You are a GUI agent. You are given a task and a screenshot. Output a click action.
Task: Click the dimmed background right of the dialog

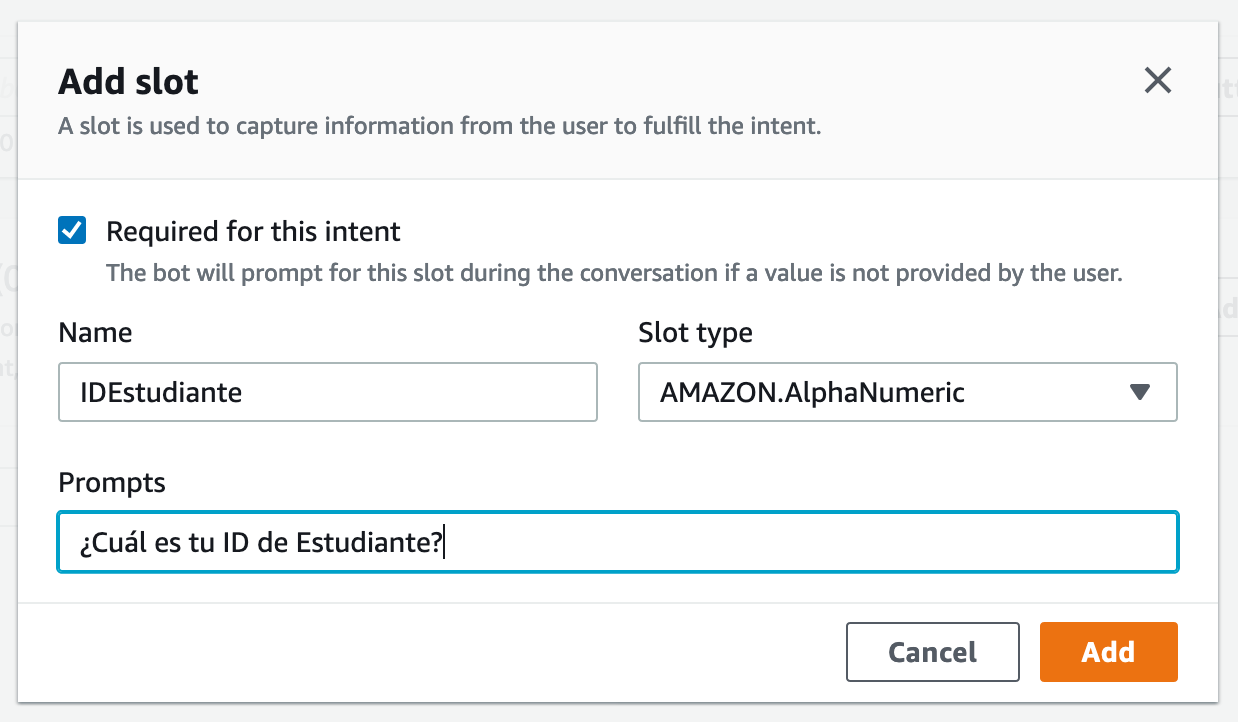pos(1229,400)
